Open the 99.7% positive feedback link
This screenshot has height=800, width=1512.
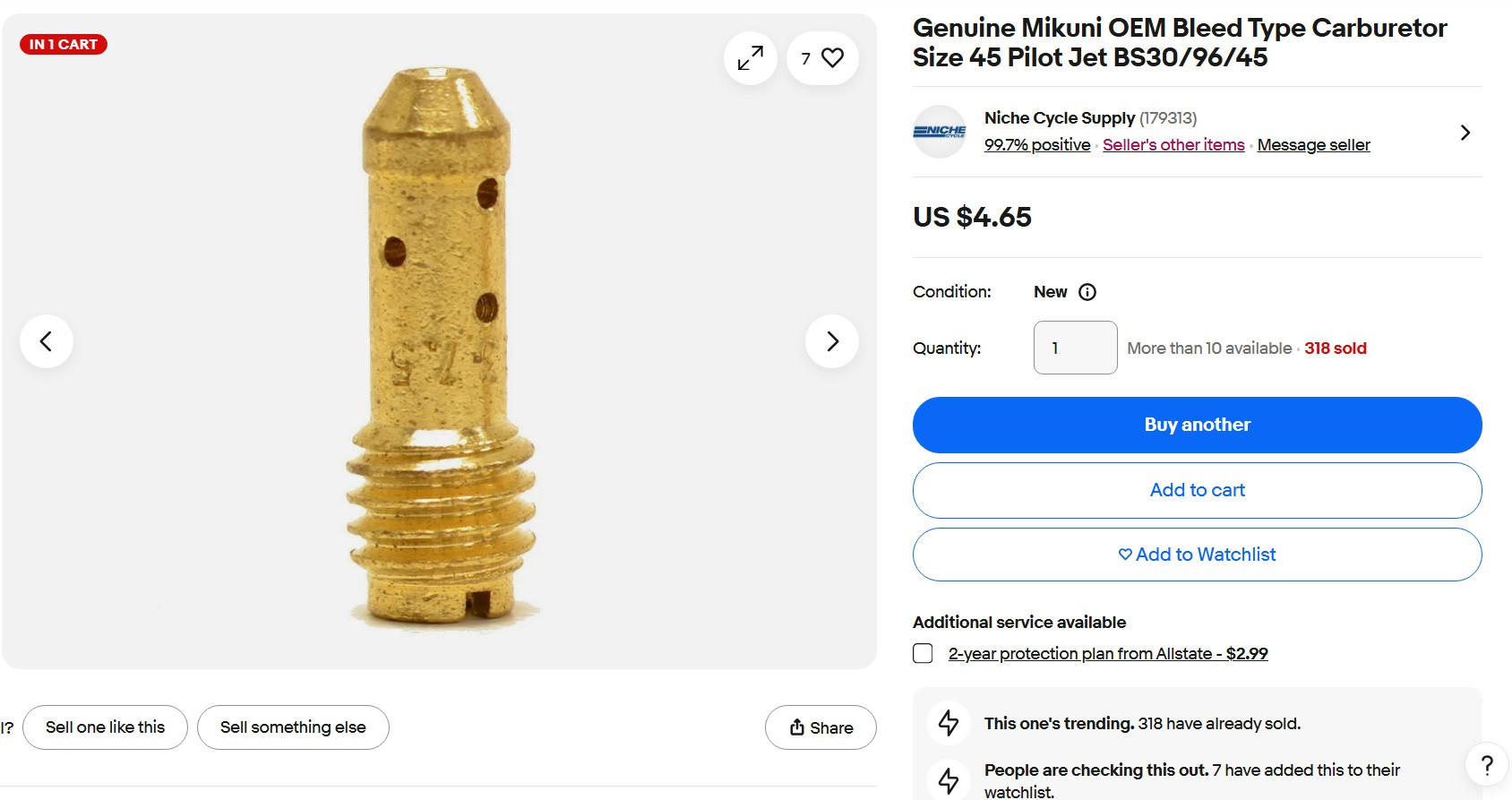(1037, 145)
